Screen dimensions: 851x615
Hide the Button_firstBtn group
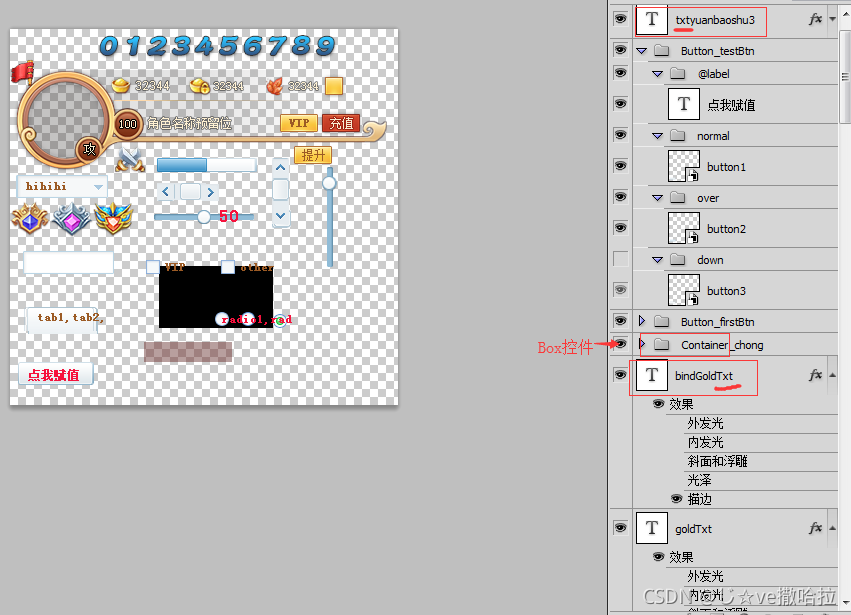(620, 320)
